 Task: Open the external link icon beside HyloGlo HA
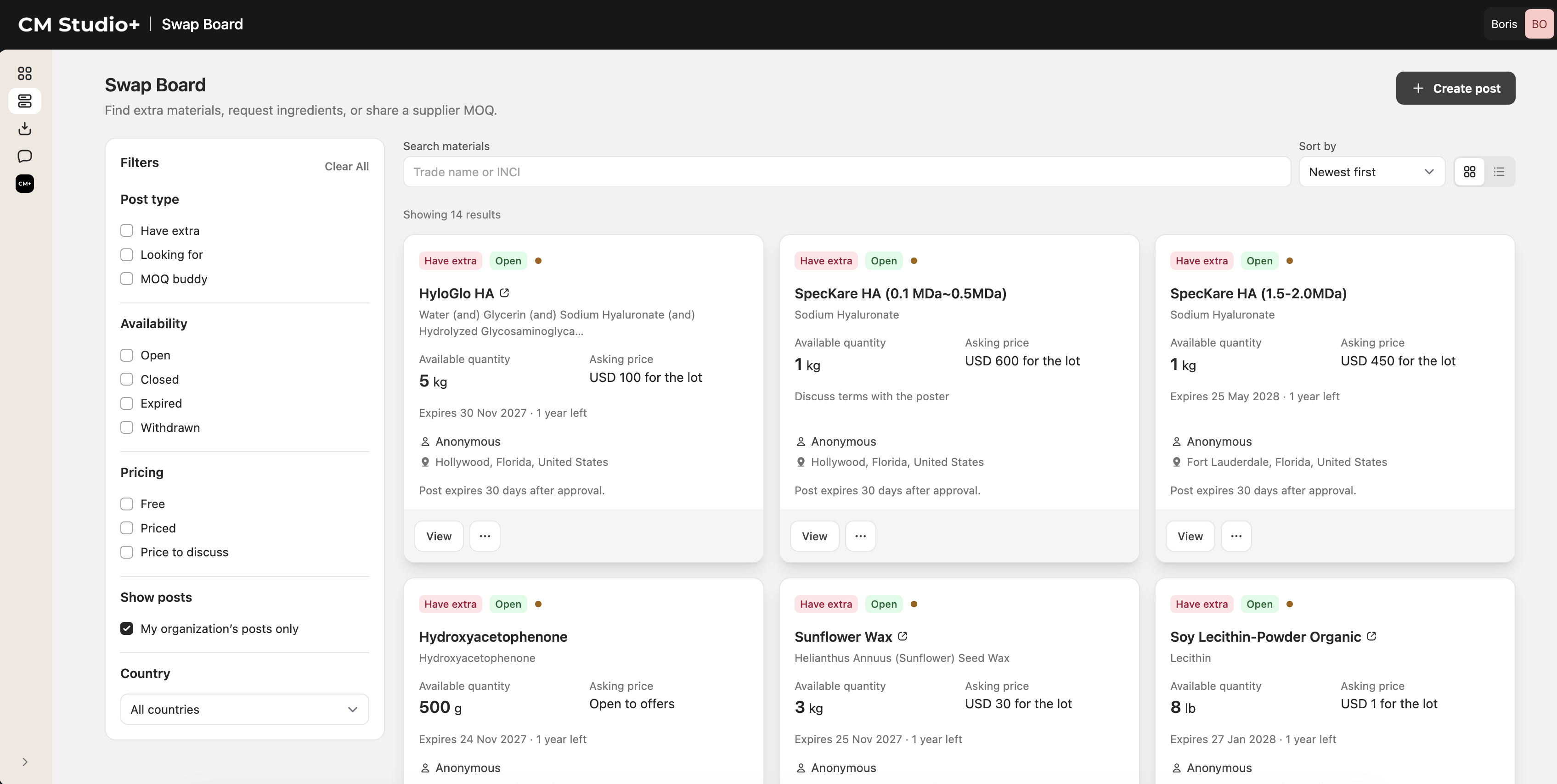click(x=505, y=293)
